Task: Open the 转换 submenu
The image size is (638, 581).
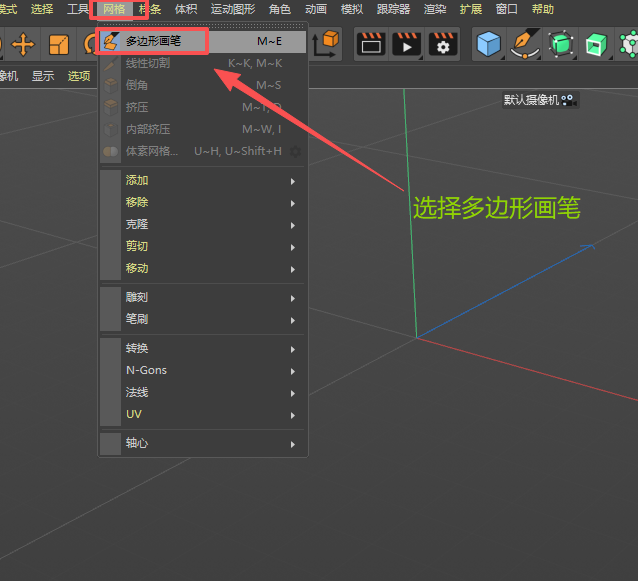Action: pos(137,349)
